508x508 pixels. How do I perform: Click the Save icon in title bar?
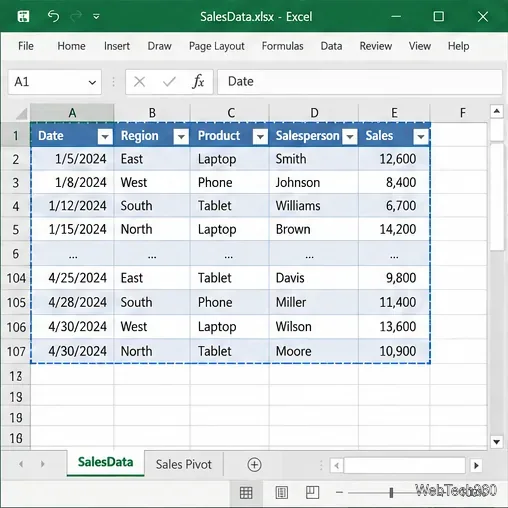(23, 16)
